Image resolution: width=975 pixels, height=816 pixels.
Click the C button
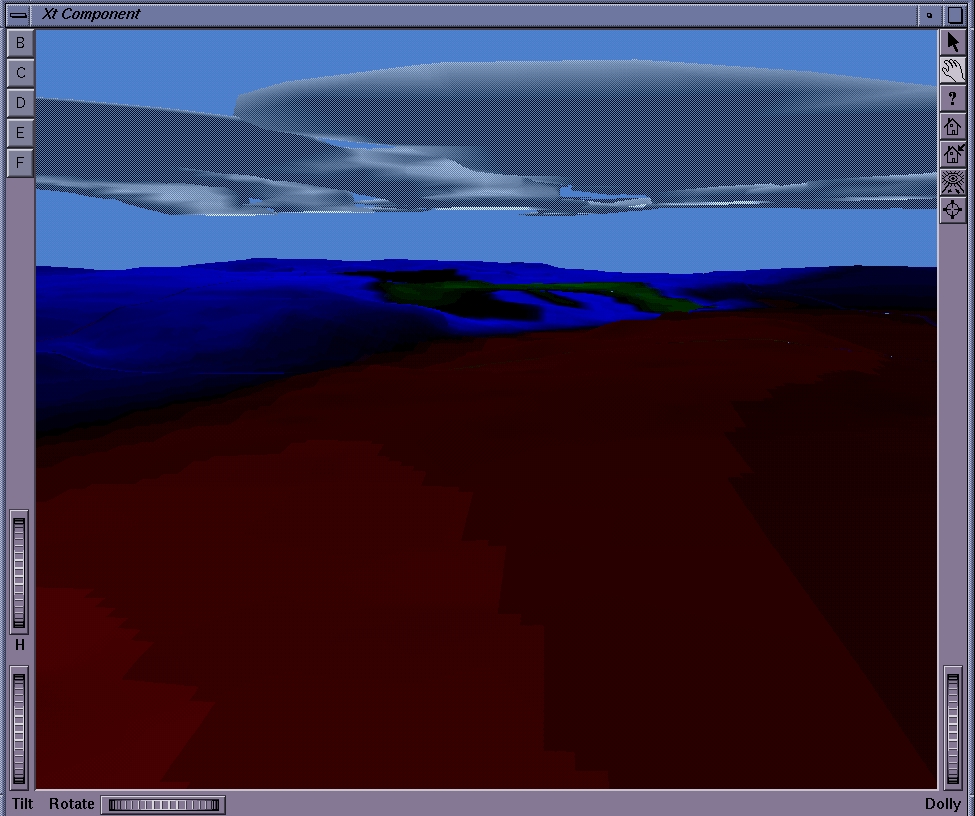point(21,73)
